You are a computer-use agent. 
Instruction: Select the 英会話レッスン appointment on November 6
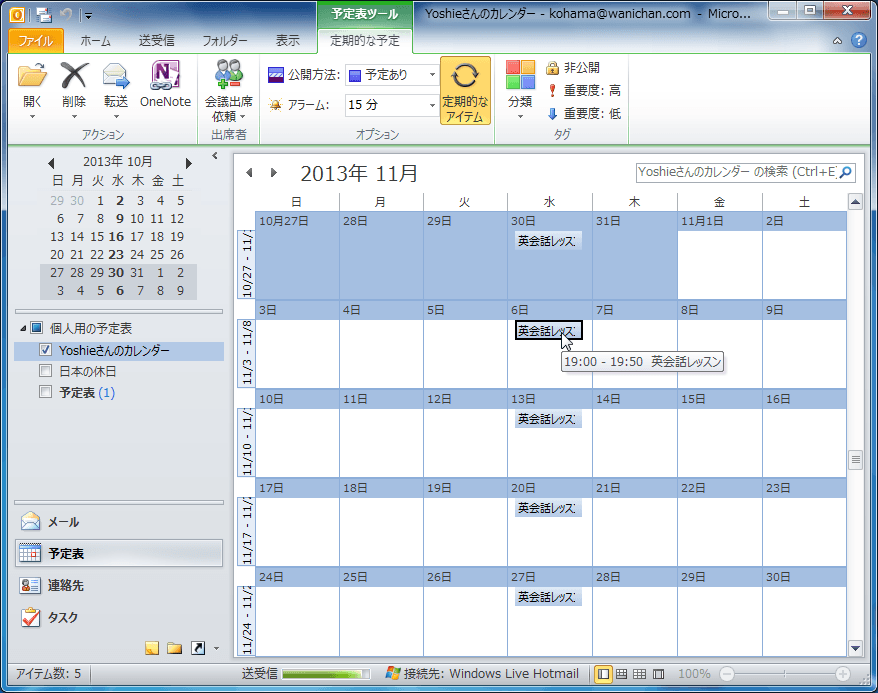click(549, 330)
